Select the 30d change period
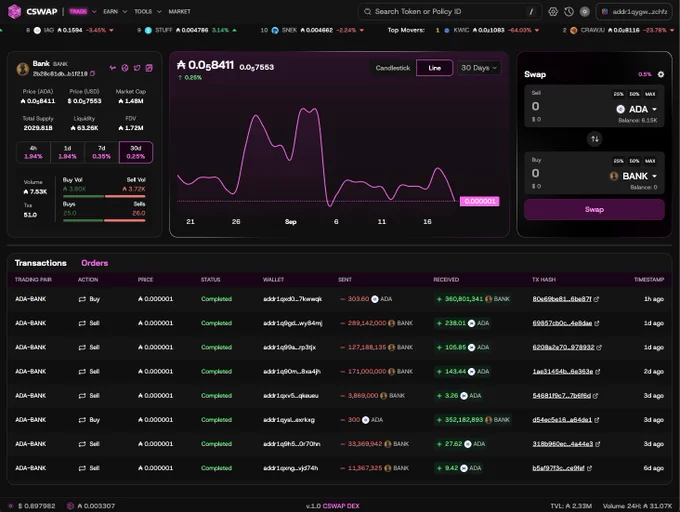Viewport: 680px width, 512px height. 136,152
